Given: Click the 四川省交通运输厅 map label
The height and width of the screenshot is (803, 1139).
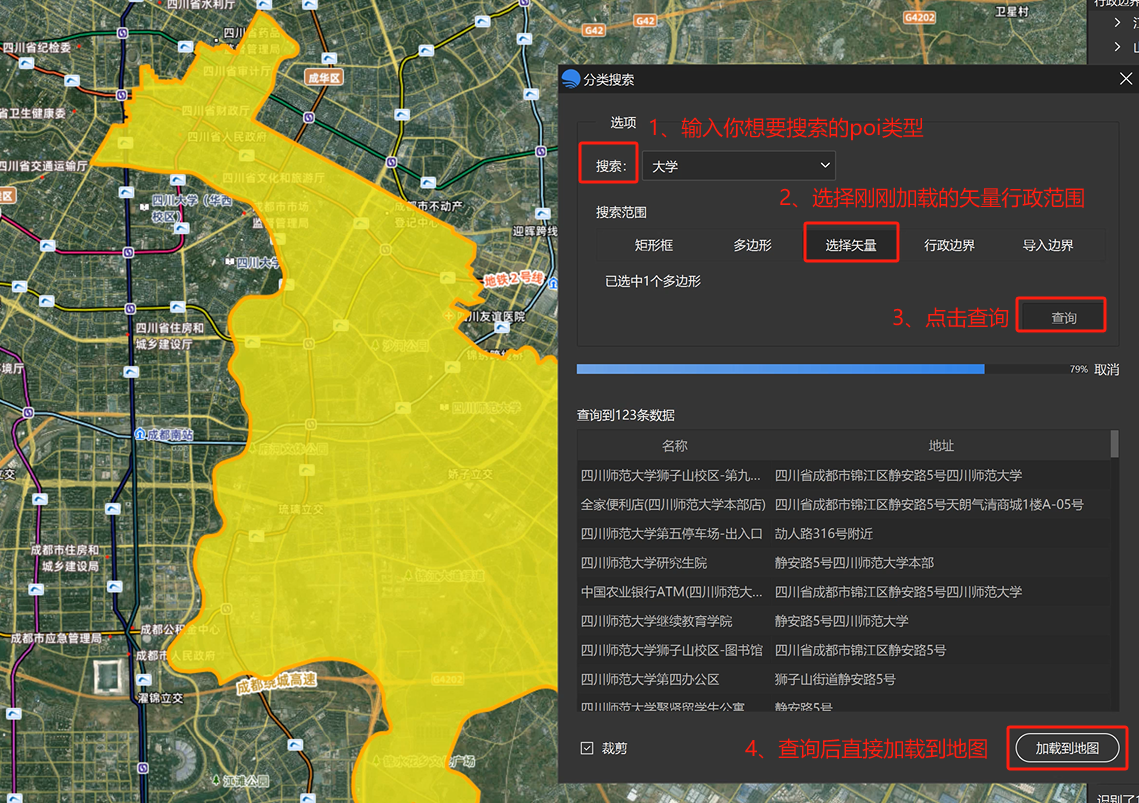Looking at the screenshot, I should pos(44,166).
